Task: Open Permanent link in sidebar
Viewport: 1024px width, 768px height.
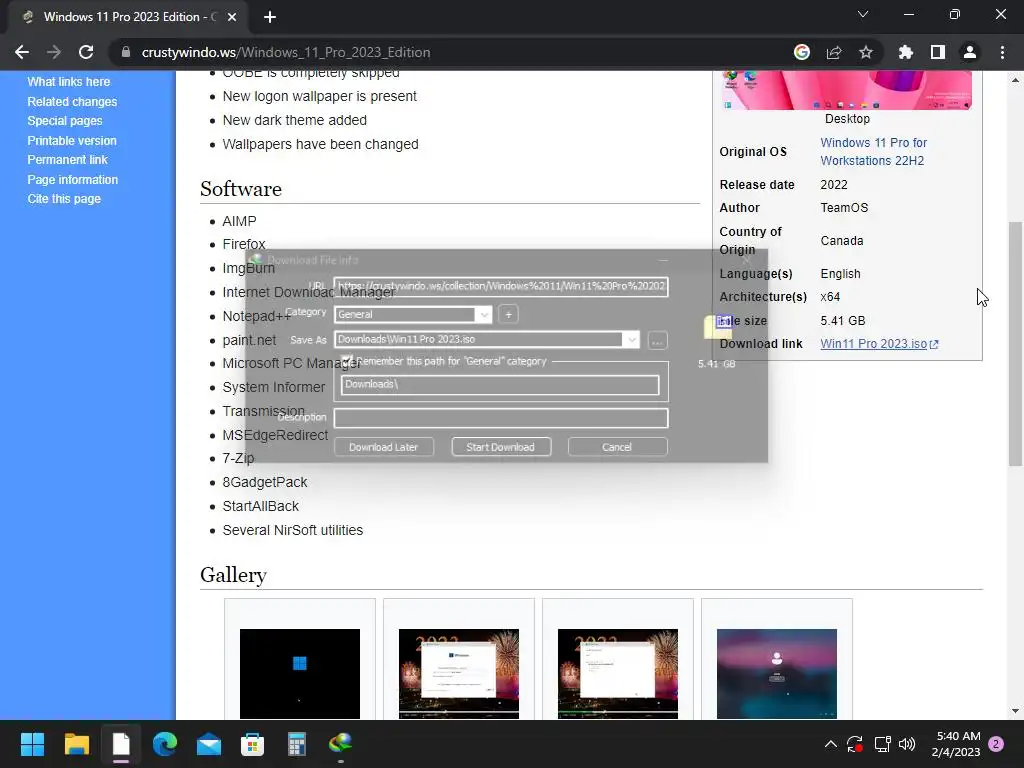Action: pyautogui.click(x=67, y=159)
